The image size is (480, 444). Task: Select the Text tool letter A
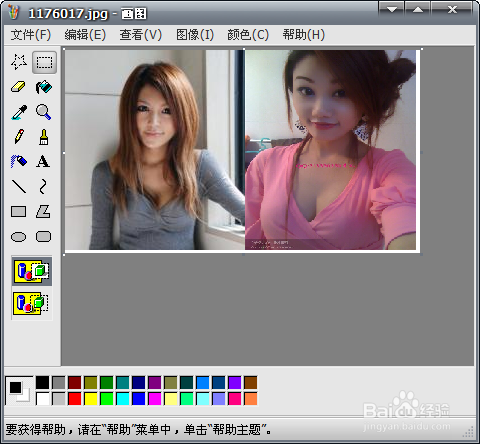(43, 161)
